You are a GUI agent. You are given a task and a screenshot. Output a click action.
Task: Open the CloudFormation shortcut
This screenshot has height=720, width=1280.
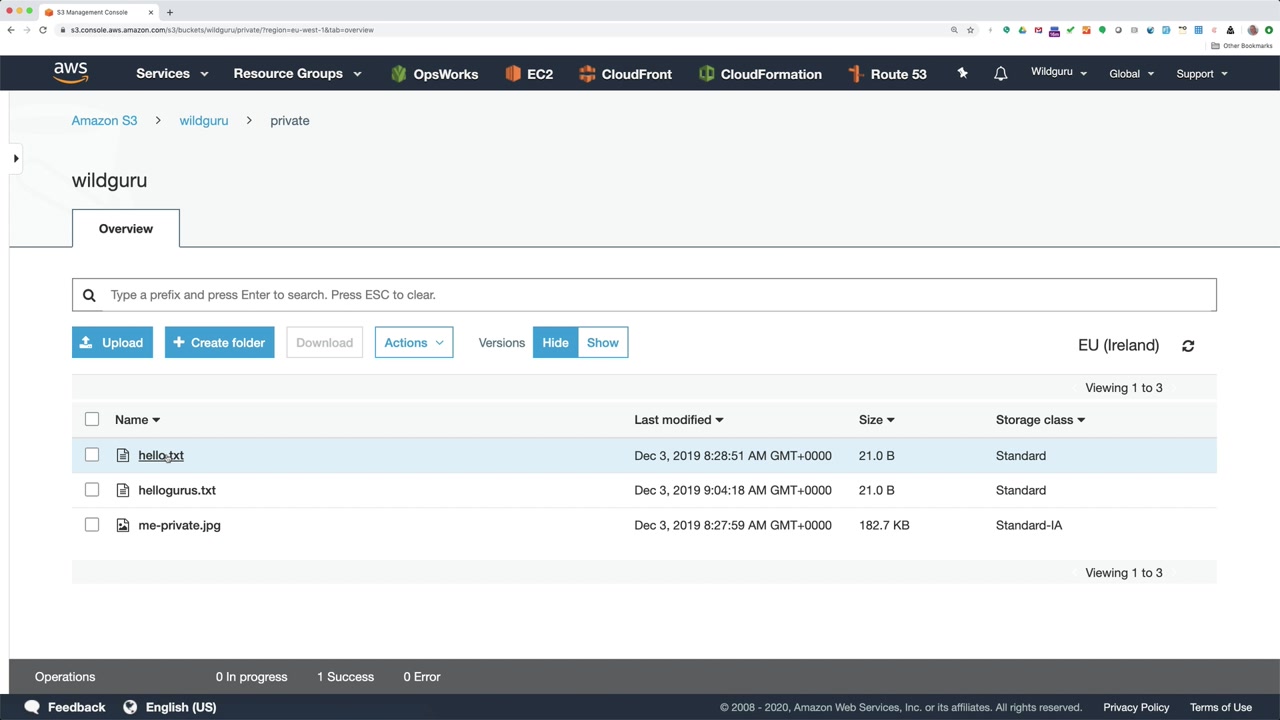[x=760, y=74]
